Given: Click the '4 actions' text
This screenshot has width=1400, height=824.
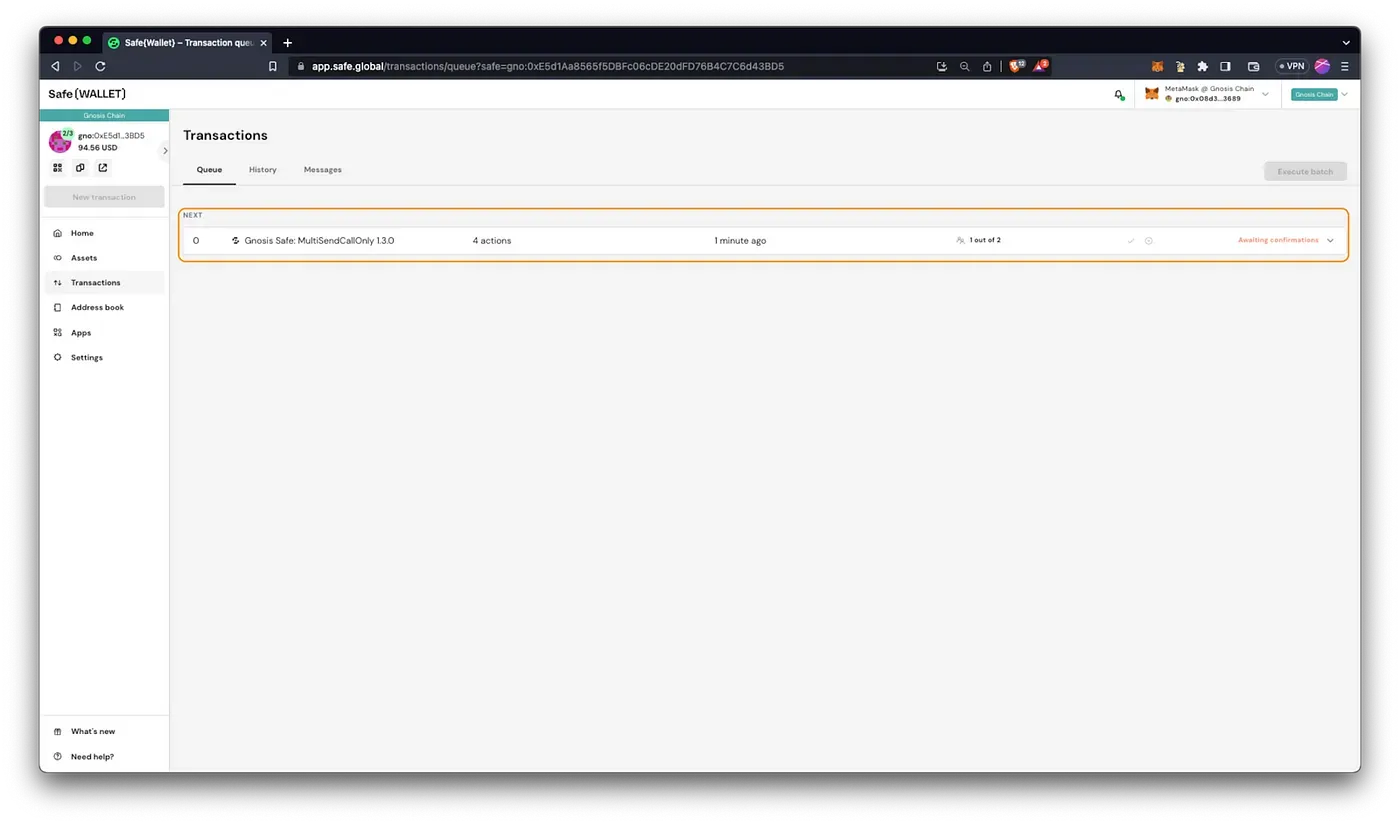Looking at the screenshot, I should click(492, 240).
